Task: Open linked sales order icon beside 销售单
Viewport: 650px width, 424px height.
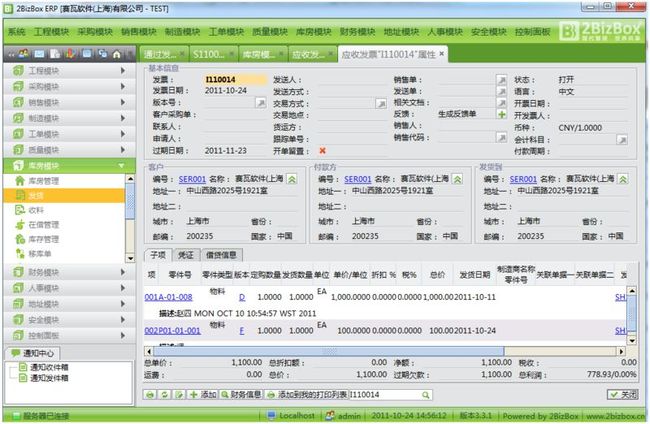Action: click(x=502, y=80)
